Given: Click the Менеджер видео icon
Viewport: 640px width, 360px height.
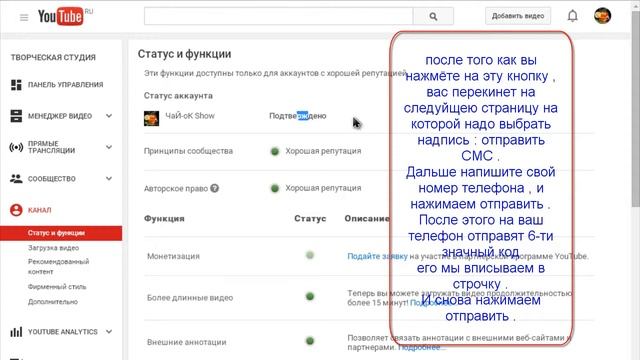Looking at the screenshot, I should pyautogui.click(x=16, y=116).
